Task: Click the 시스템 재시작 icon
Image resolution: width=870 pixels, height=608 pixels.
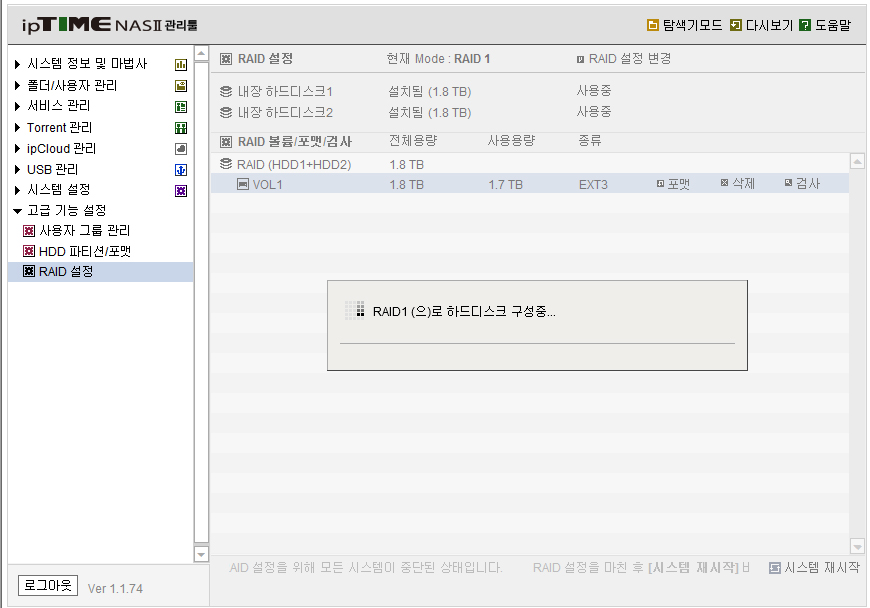Action: point(775,568)
